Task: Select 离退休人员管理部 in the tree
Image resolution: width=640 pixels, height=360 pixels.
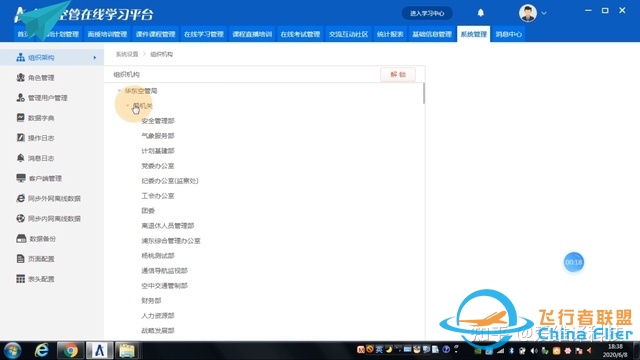Action: (x=168, y=226)
